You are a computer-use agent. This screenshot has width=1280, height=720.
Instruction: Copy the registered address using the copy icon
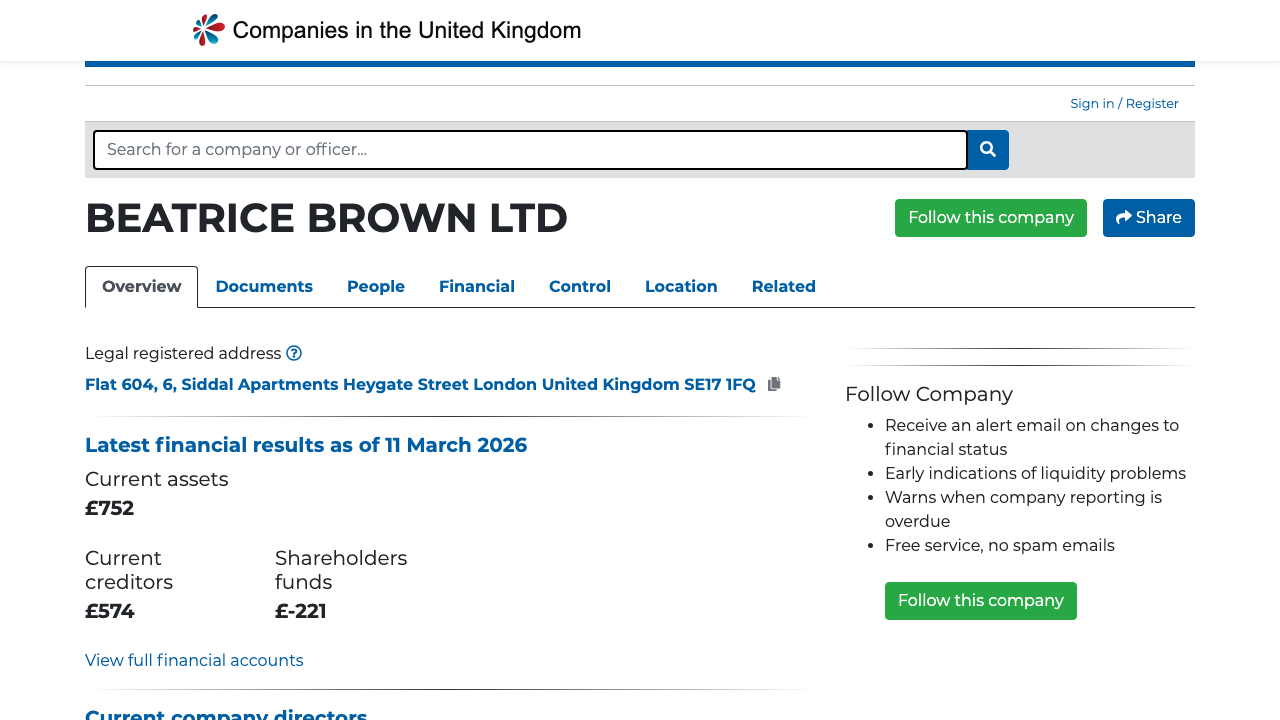[774, 383]
